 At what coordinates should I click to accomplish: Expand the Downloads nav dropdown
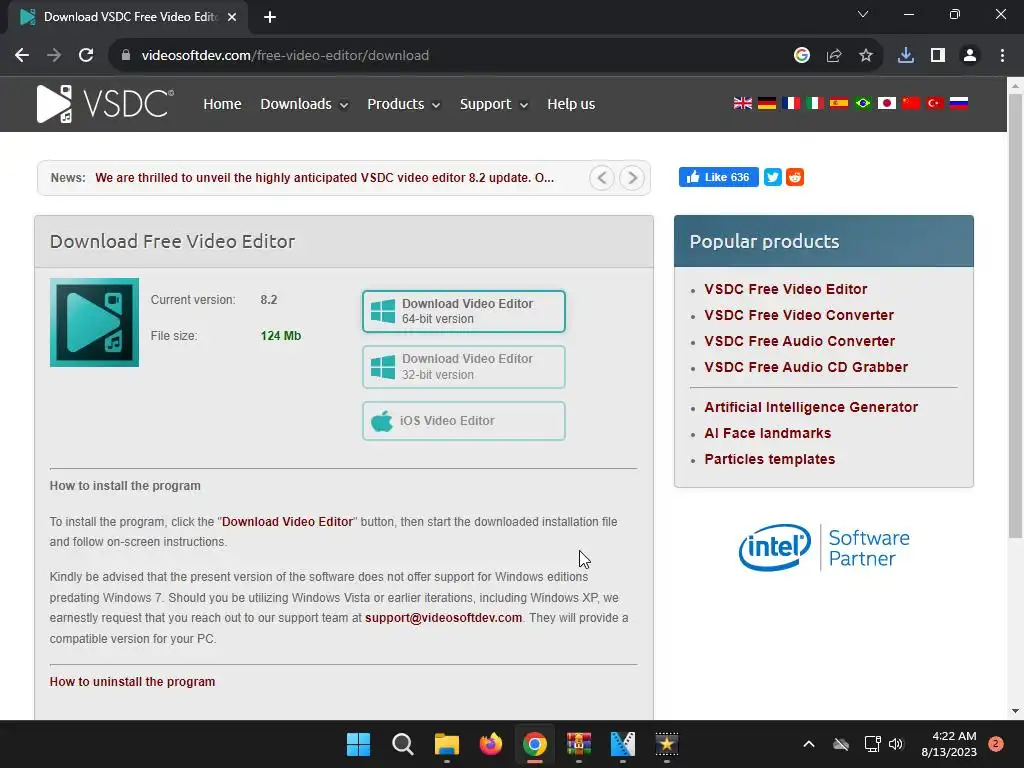point(304,104)
